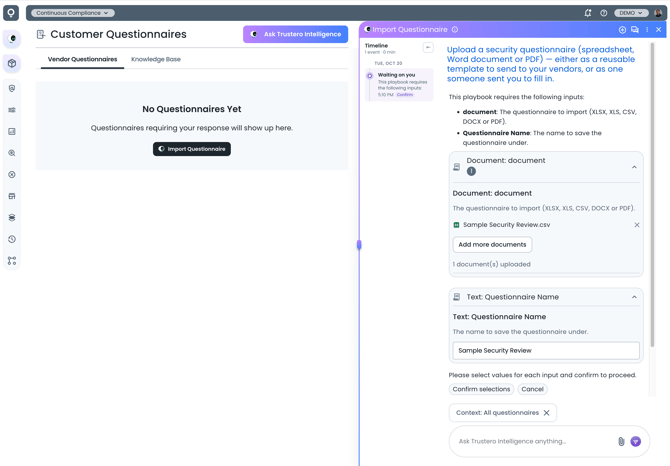Attach a file with the paperclip
The image size is (670, 466).
[621, 441]
